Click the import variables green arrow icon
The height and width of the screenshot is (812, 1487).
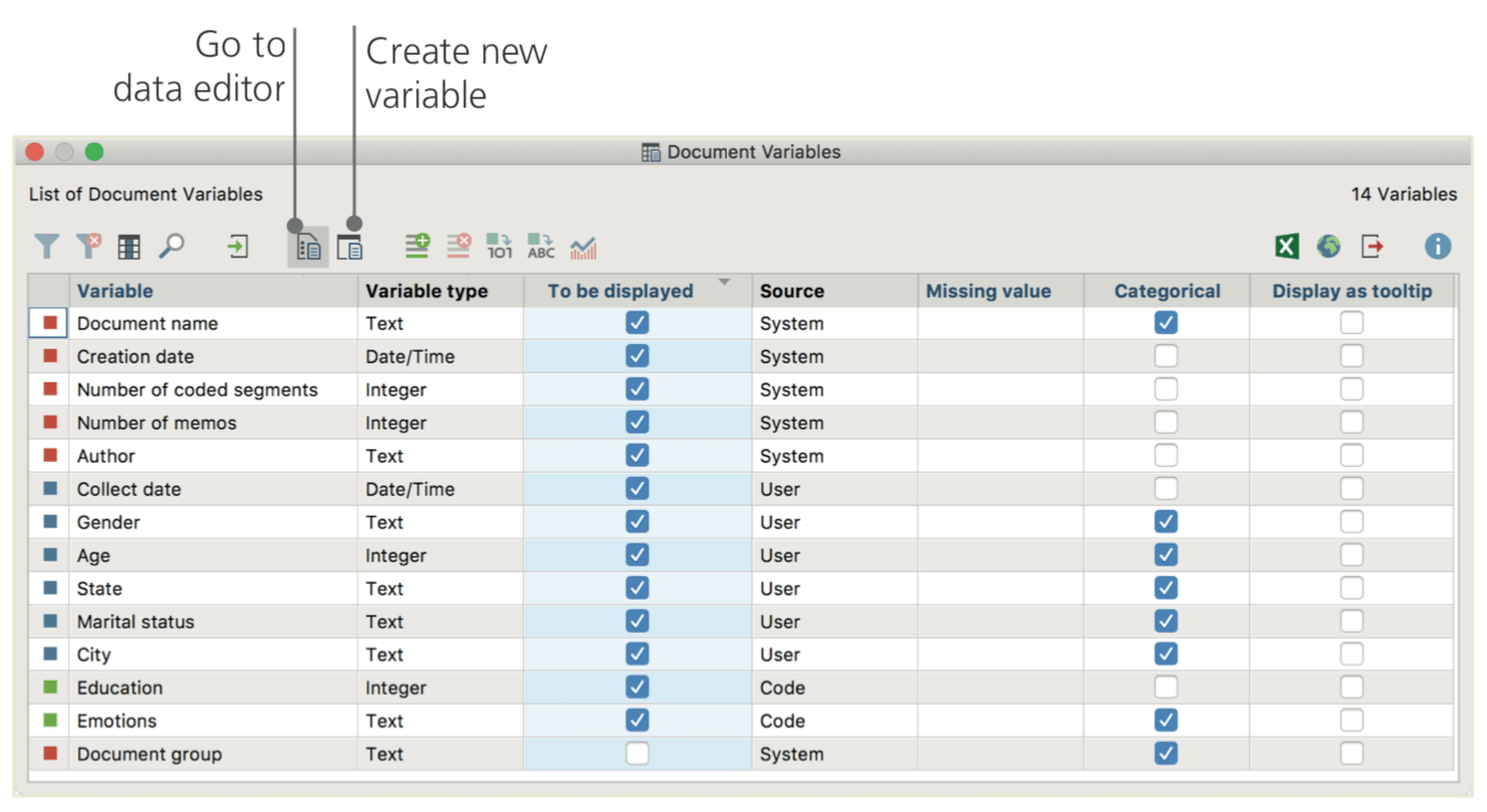click(238, 246)
